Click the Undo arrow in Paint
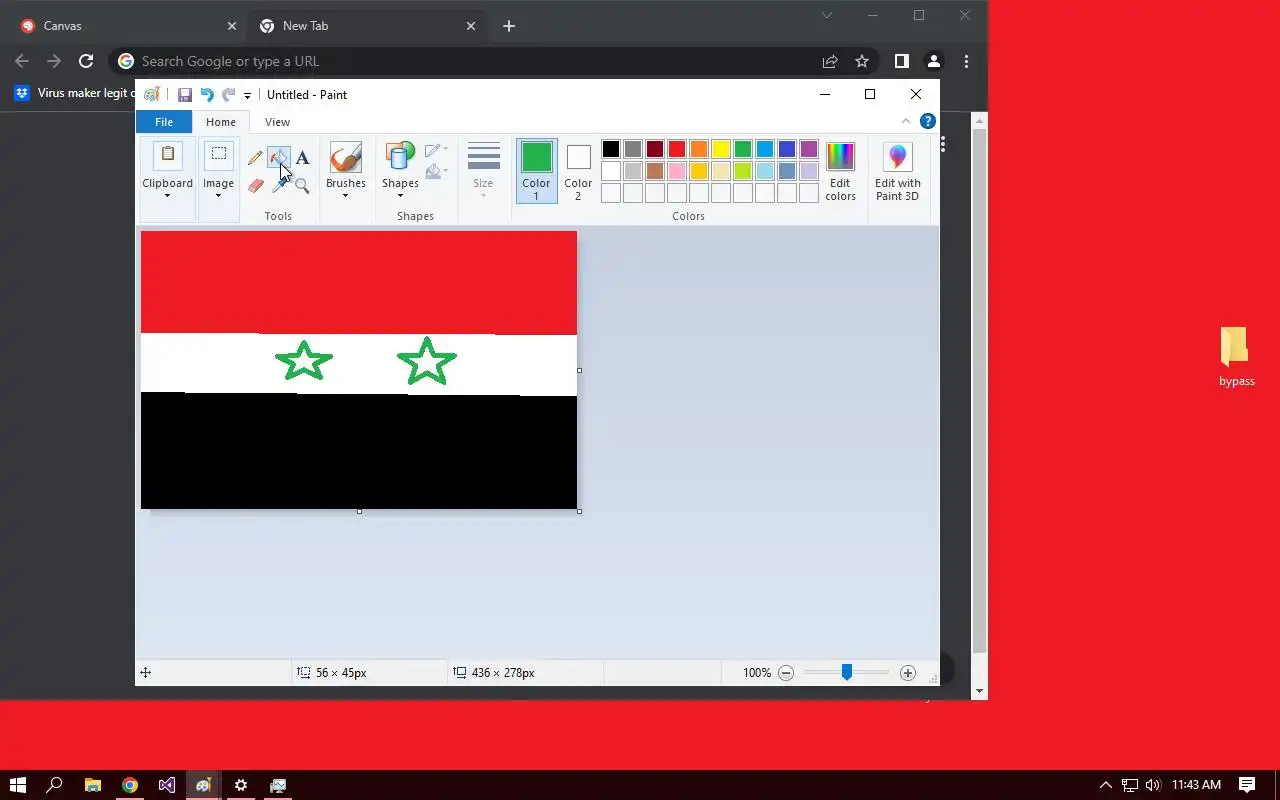The image size is (1280, 800). tap(207, 95)
